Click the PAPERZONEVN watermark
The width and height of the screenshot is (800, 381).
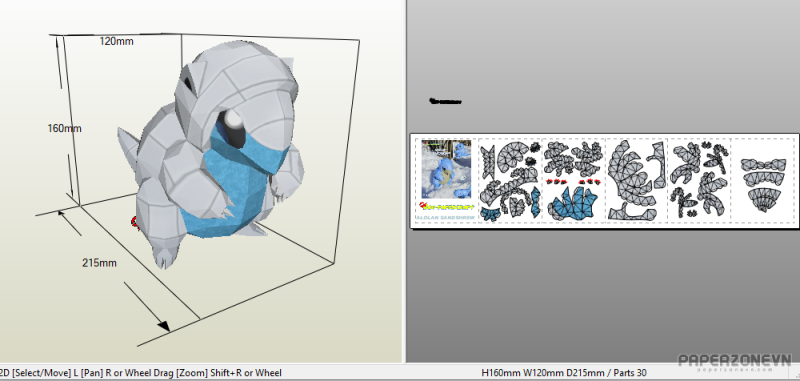735,361
